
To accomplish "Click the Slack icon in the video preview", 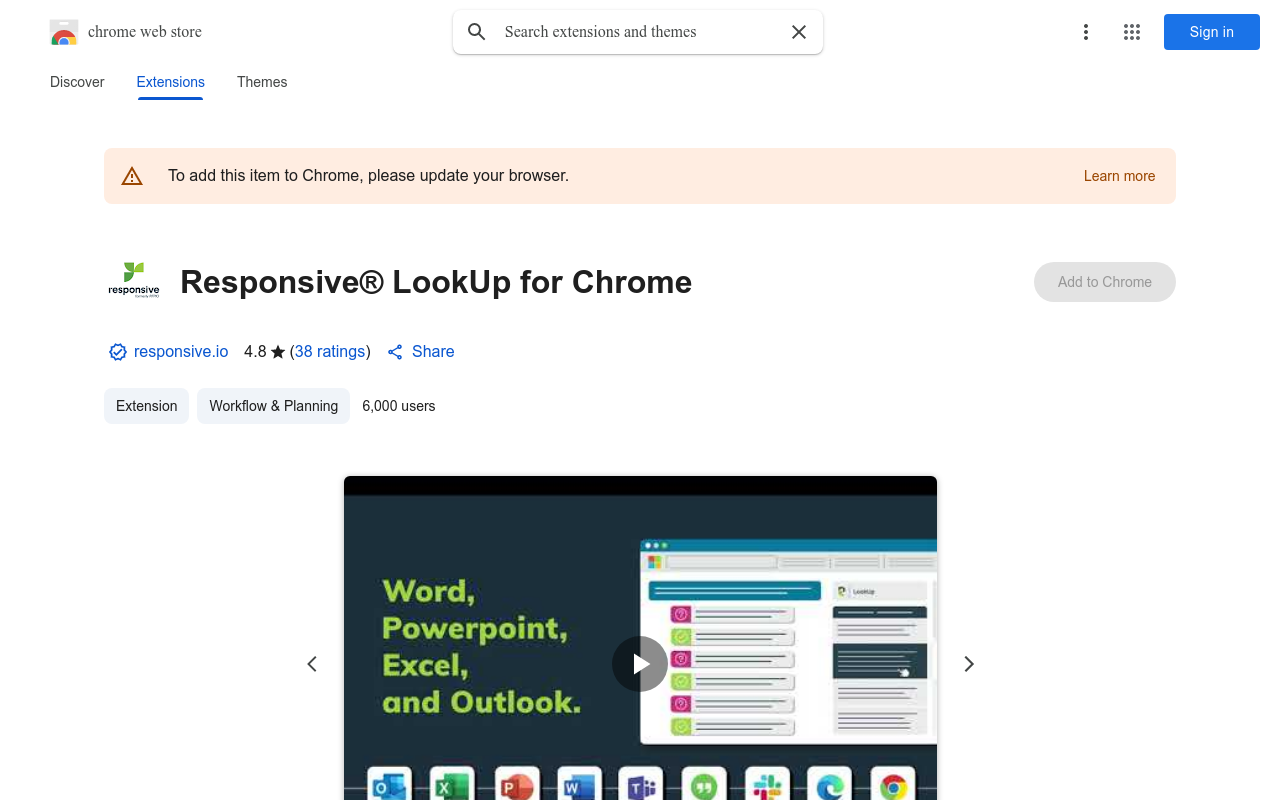I will pos(767,785).
